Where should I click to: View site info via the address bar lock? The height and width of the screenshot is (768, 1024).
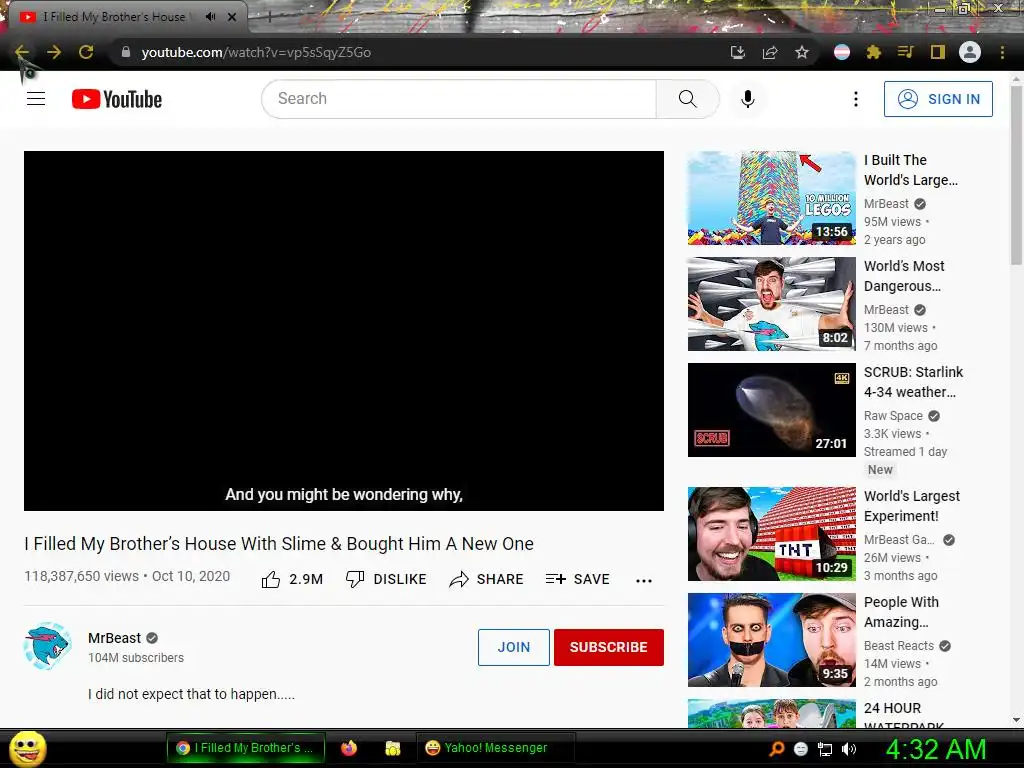pyautogui.click(x=126, y=52)
